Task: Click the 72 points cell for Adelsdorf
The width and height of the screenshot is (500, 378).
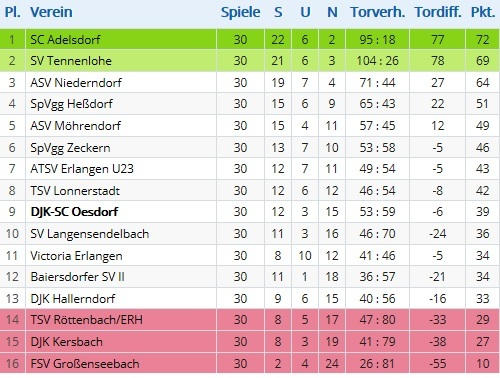Action: (x=483, y=40)
